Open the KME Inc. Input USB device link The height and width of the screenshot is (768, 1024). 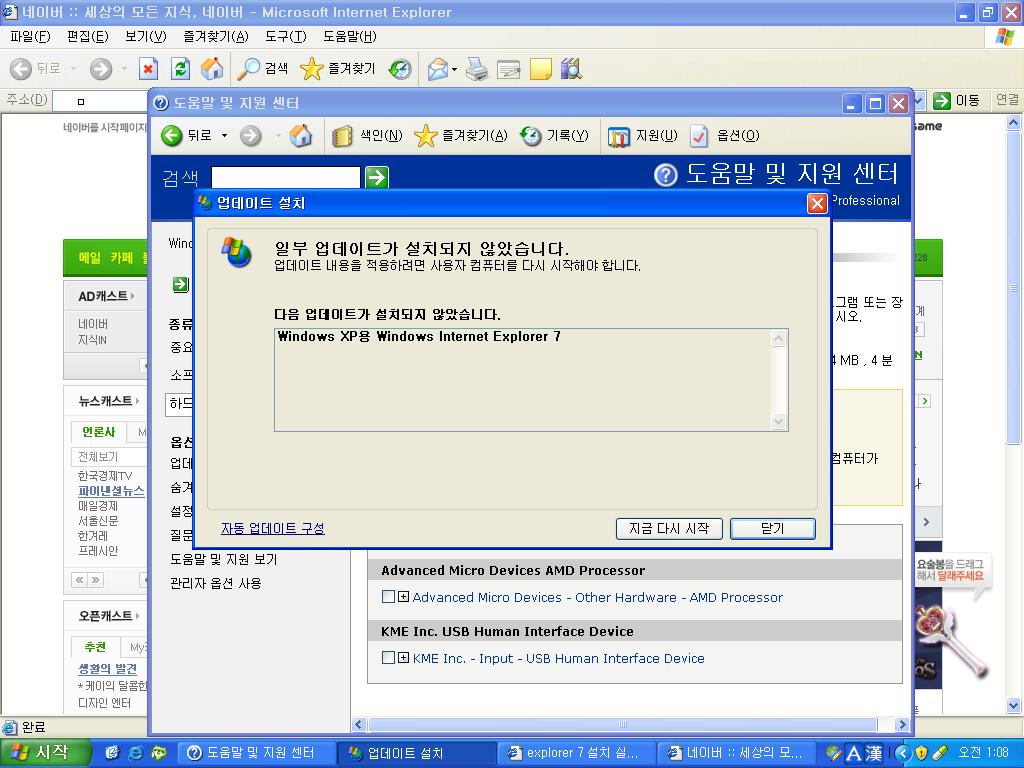coord(558,658)
